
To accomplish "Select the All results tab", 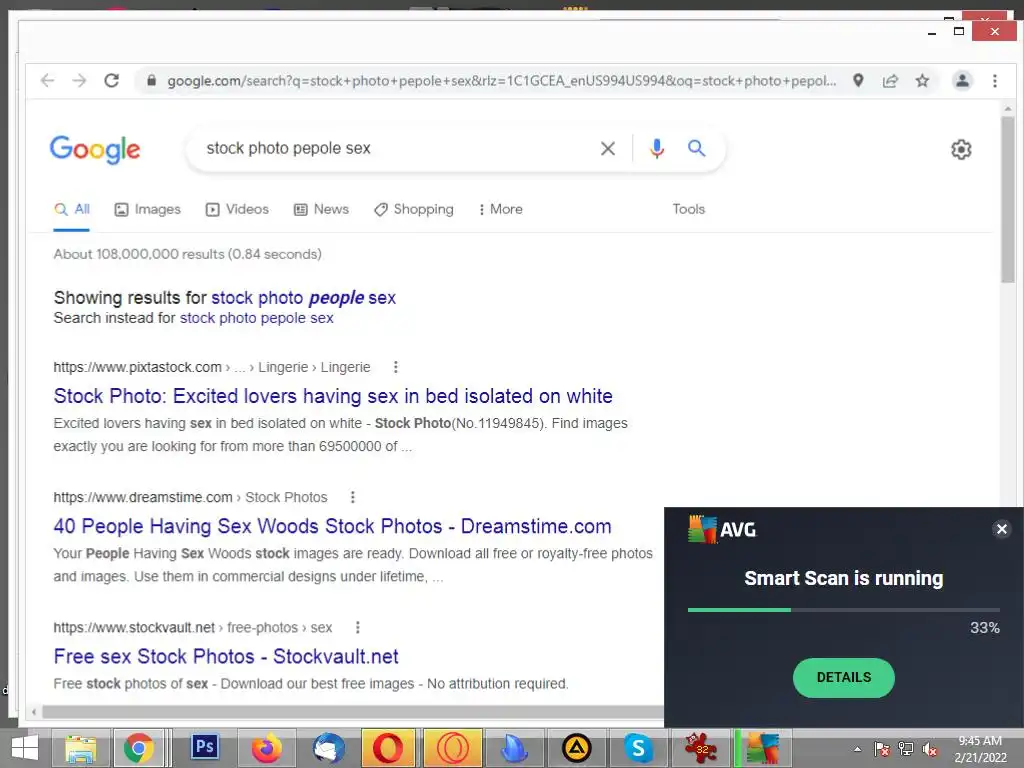I will click(x=72, y=209).
